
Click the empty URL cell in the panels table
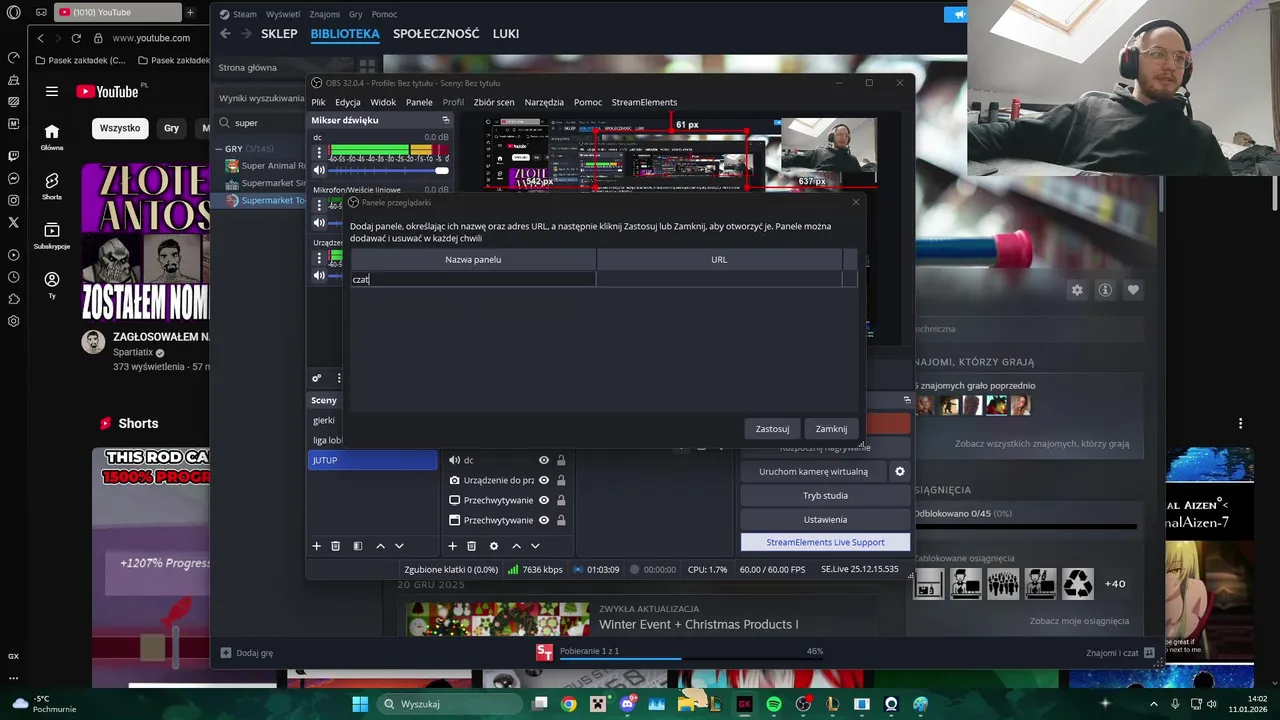[x=719, y=280]
